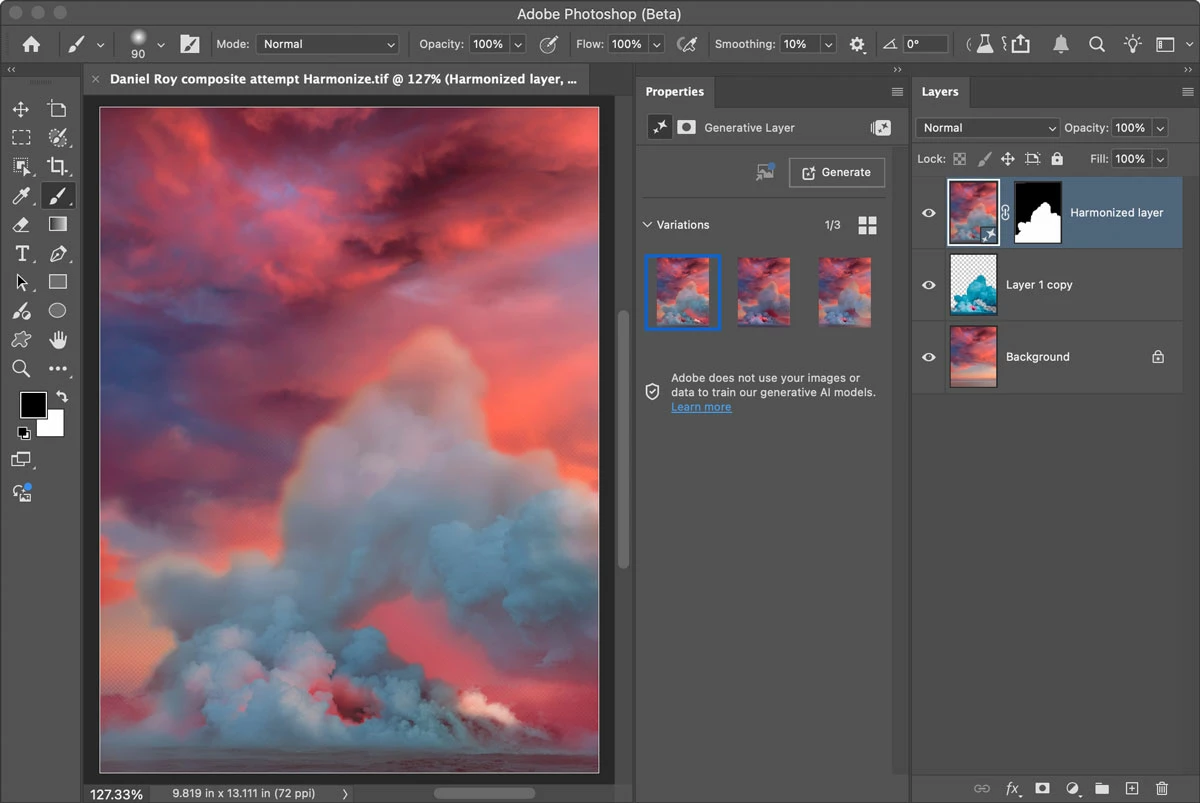Select the Crop tool

click(x=58, y=166)
